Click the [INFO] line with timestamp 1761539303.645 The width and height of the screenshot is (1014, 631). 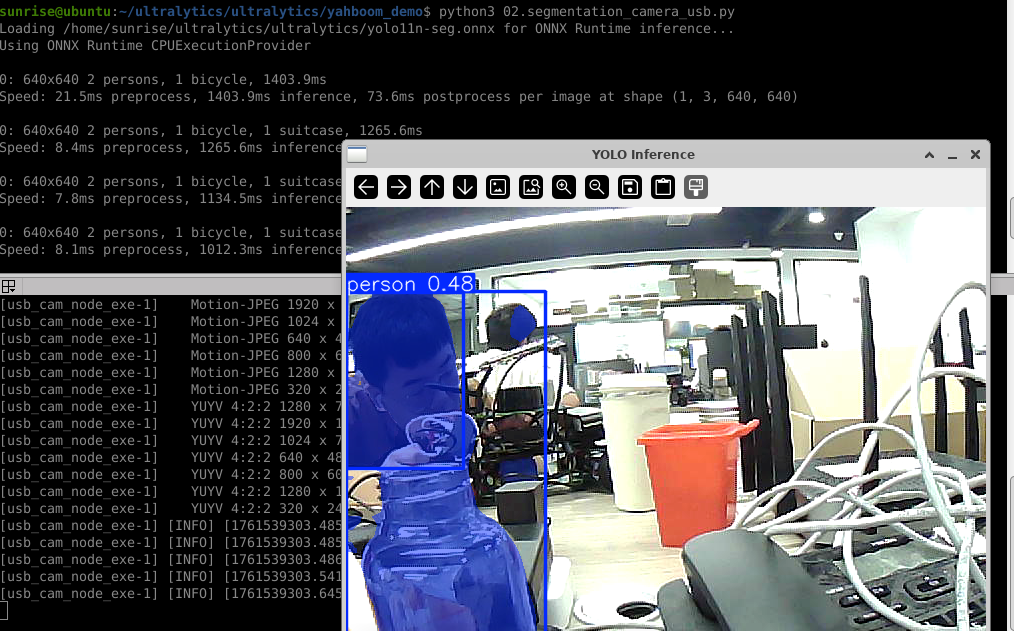click(x=171, y=594)
